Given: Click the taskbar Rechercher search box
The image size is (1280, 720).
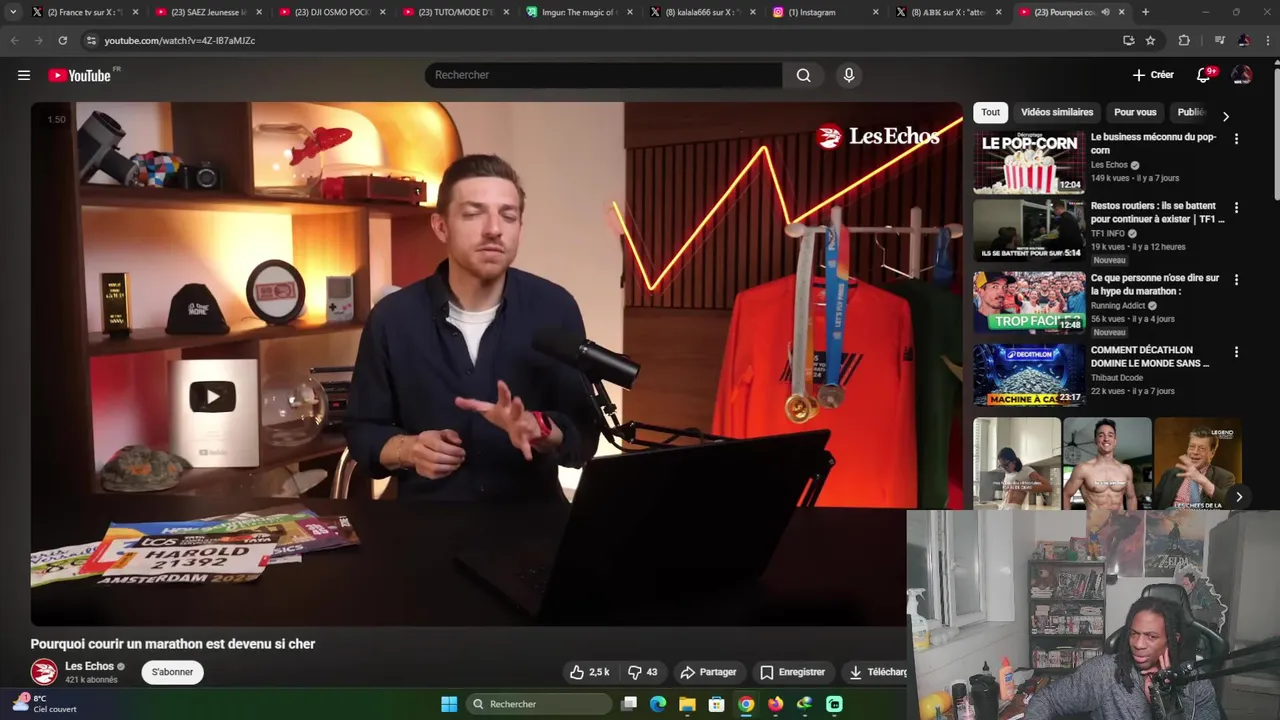Looking at the screenshot, I should (x=539, y=704).
